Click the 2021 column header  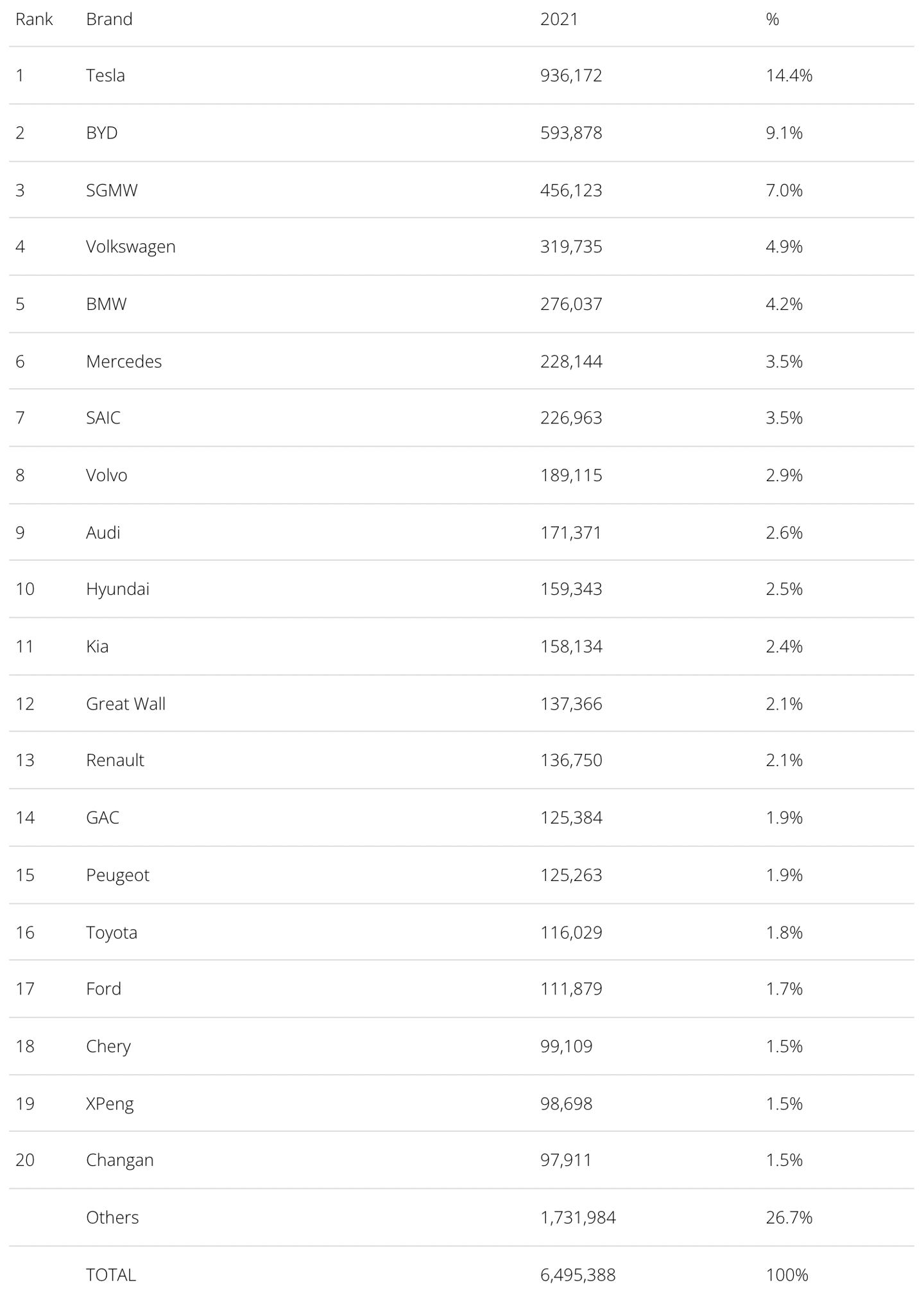pos(559,19)
